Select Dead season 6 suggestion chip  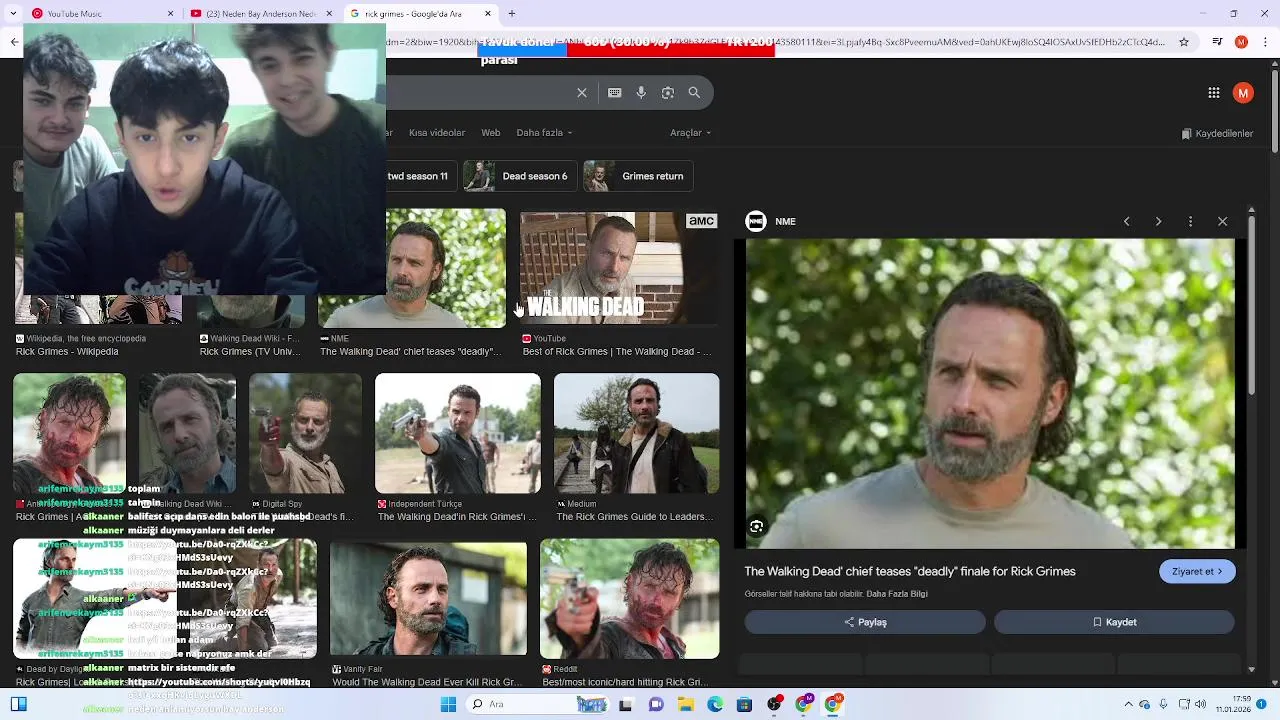tap(520, 176)
